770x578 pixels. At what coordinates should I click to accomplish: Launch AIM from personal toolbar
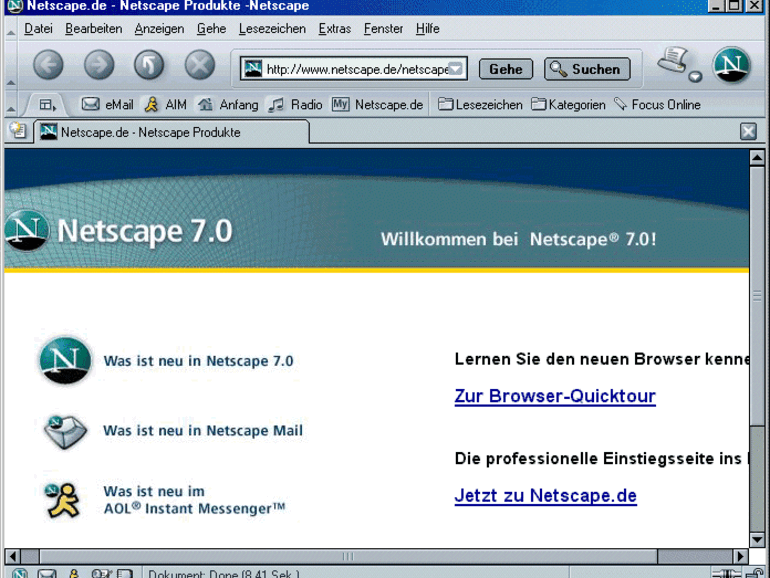click(x=165, y=104)
